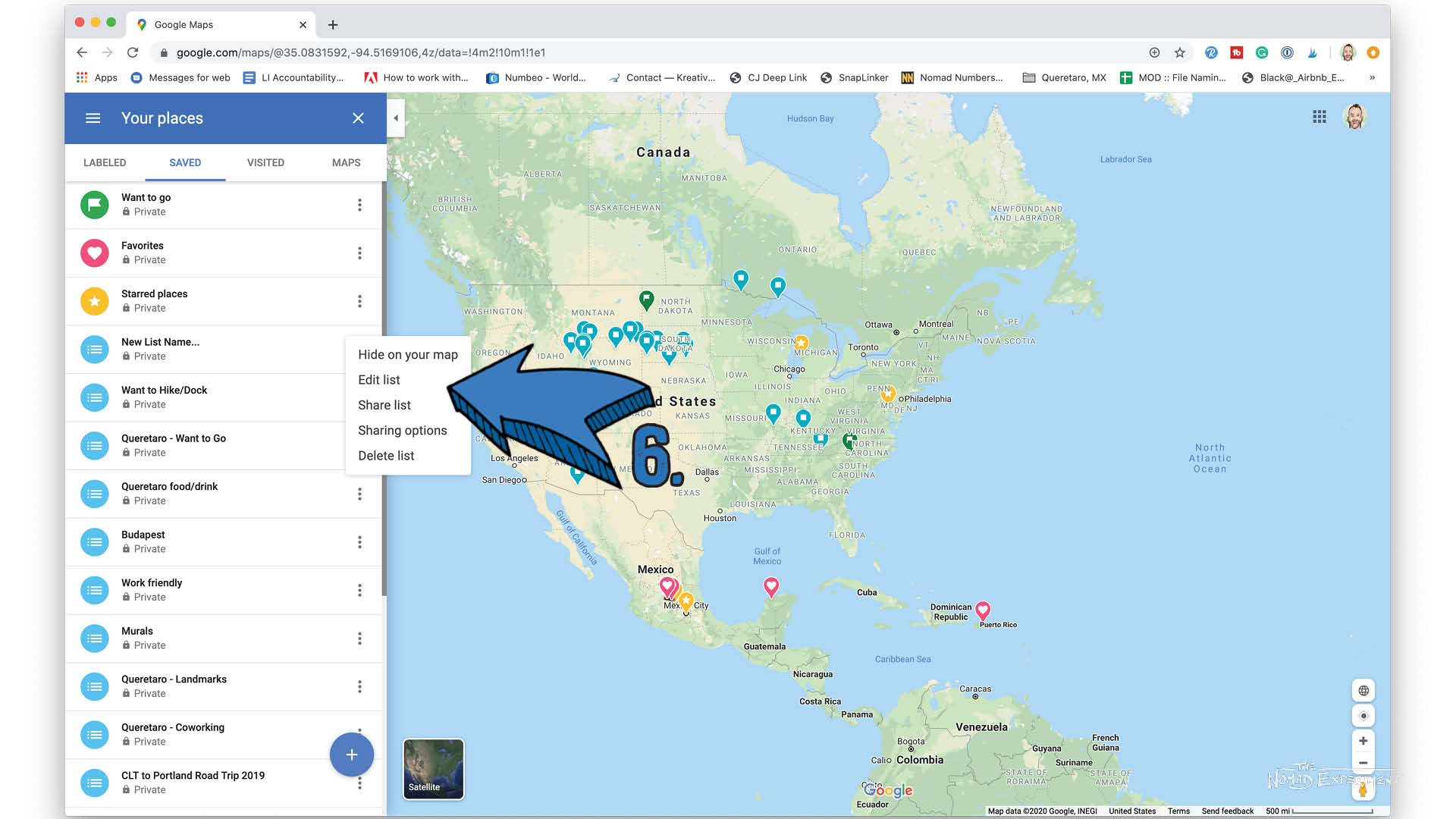The image size is (1456, 819).
Task: Choose Share list from context menu
Action: (x=384, y=405)
